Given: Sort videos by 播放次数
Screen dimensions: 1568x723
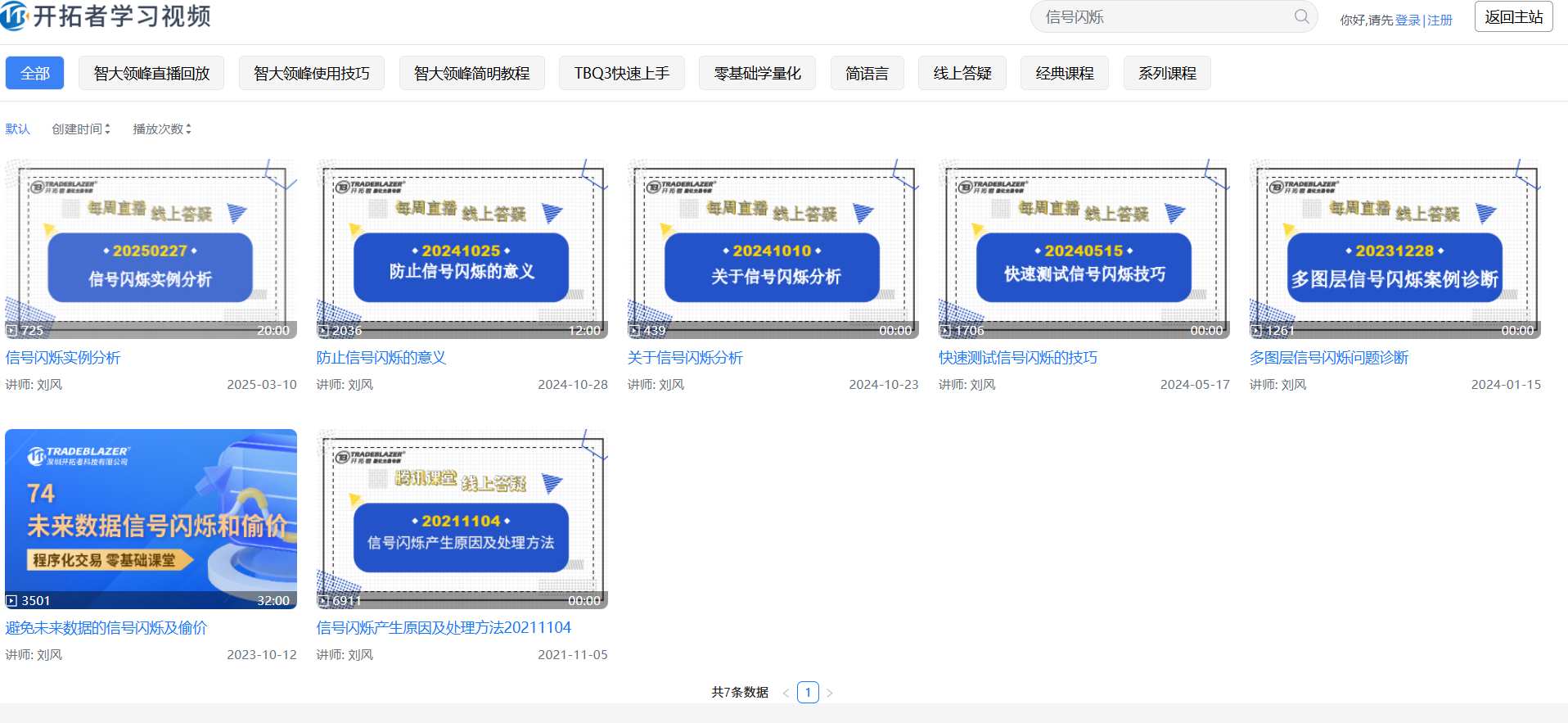Looking at the screenshot, I should point(161,129).
